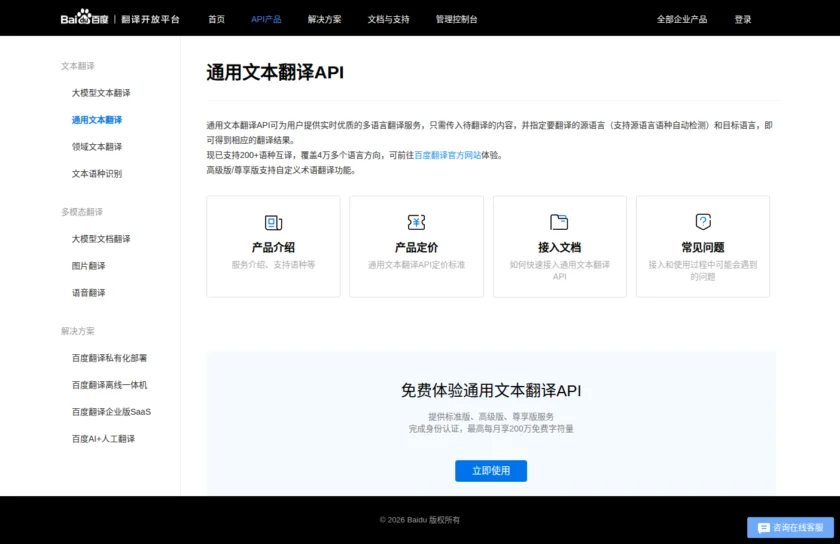Open 全部企业产品 in the header

coord(682,19)
